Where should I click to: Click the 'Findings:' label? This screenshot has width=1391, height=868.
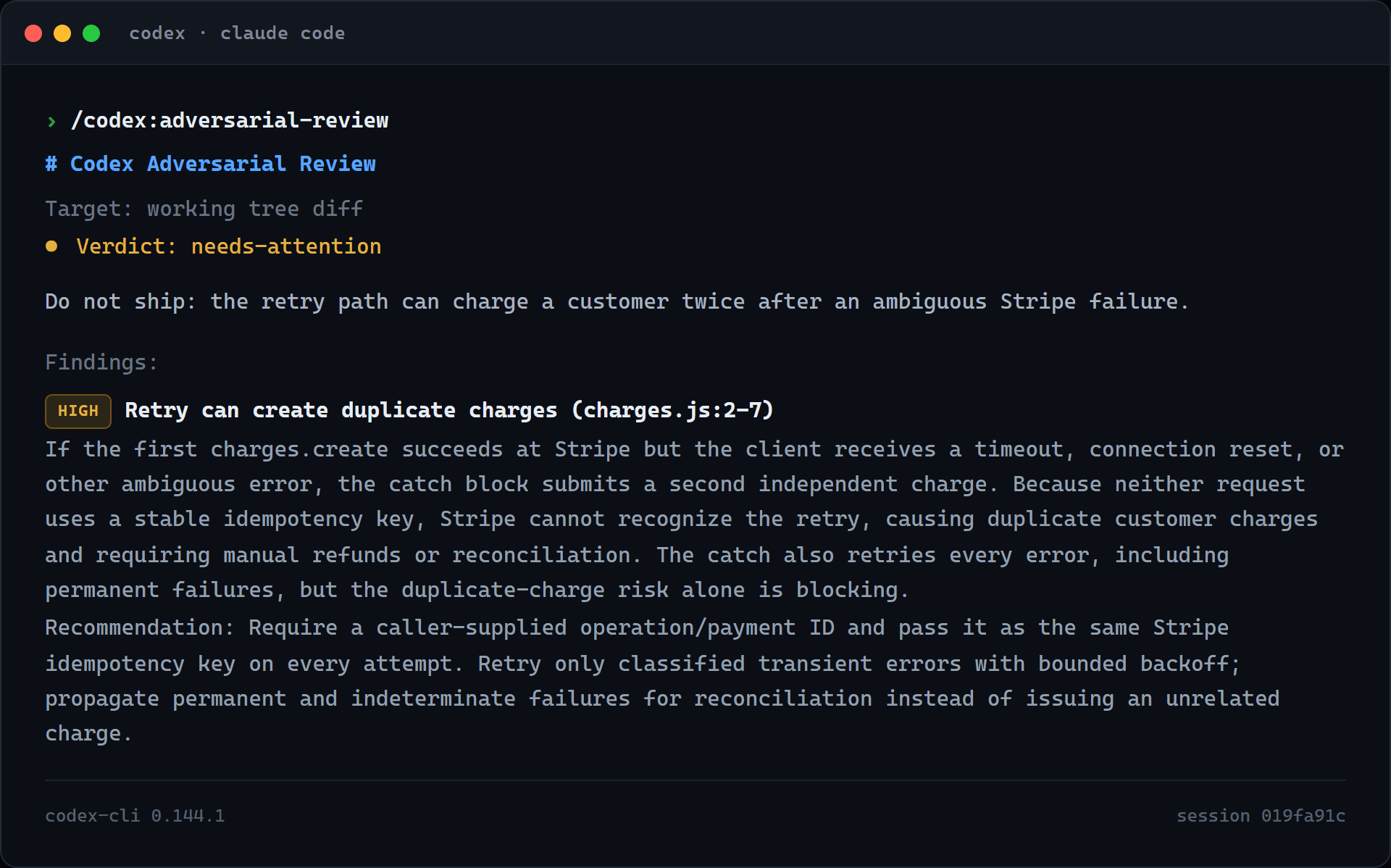[x=101, y=362]
